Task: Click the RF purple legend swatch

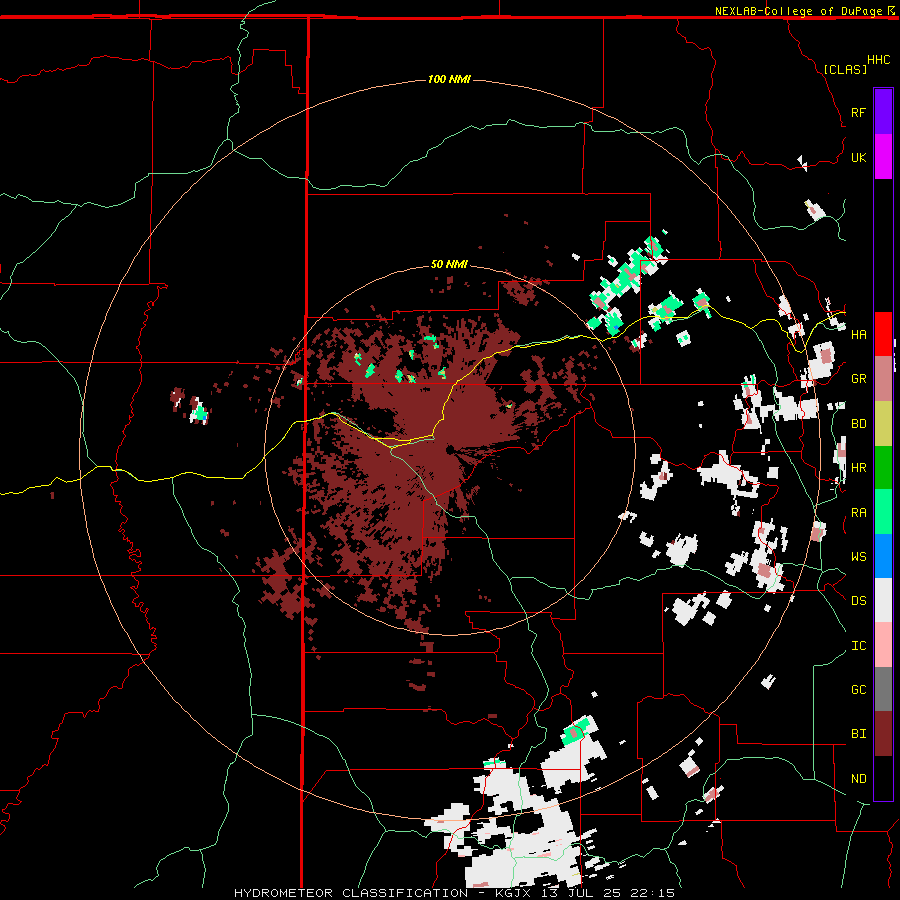Action: pos(883,111)
